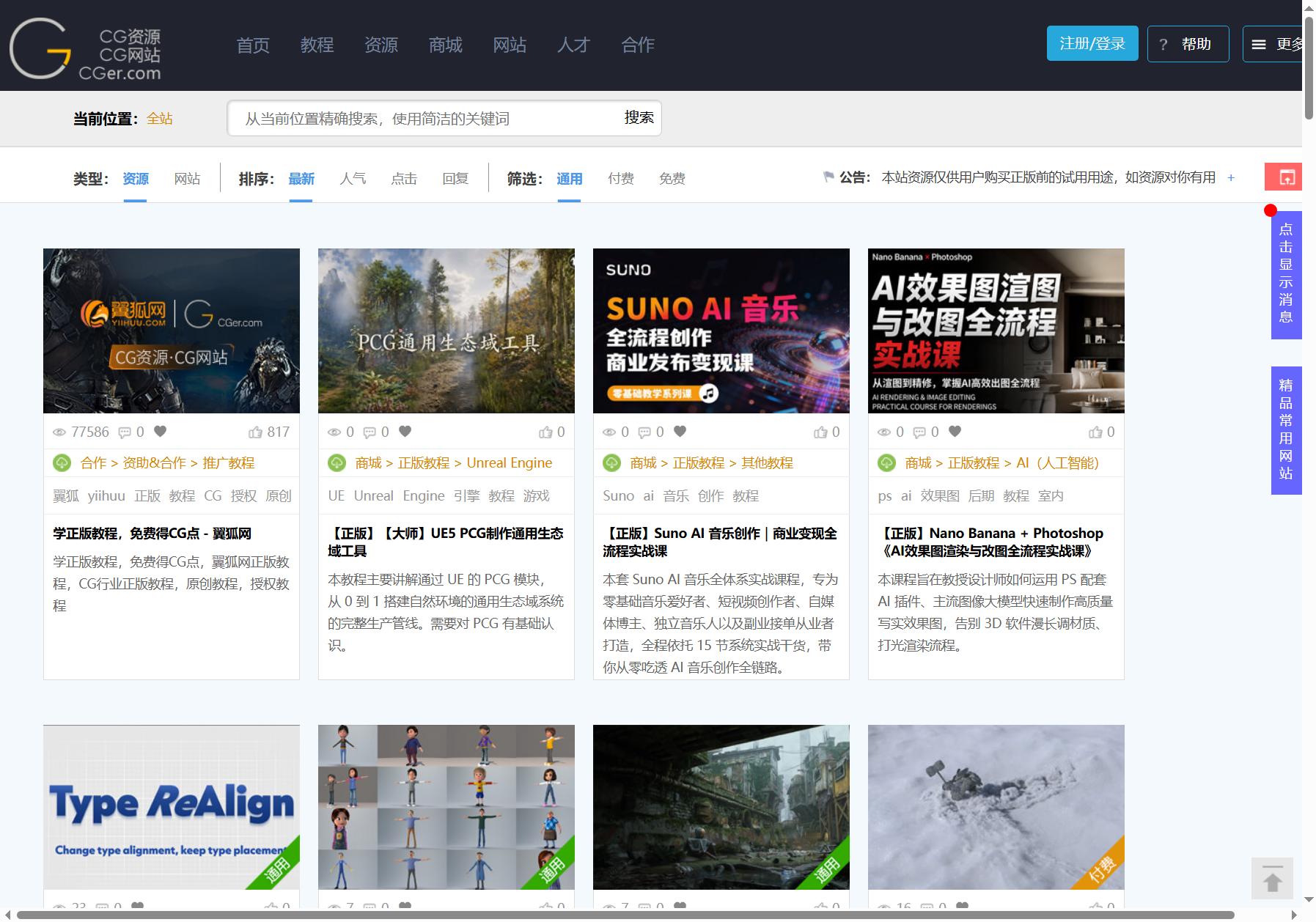Click the heart icon on the 翼狐网 card
Viewport: 1316px width, 922px height.
click(161, 432)
